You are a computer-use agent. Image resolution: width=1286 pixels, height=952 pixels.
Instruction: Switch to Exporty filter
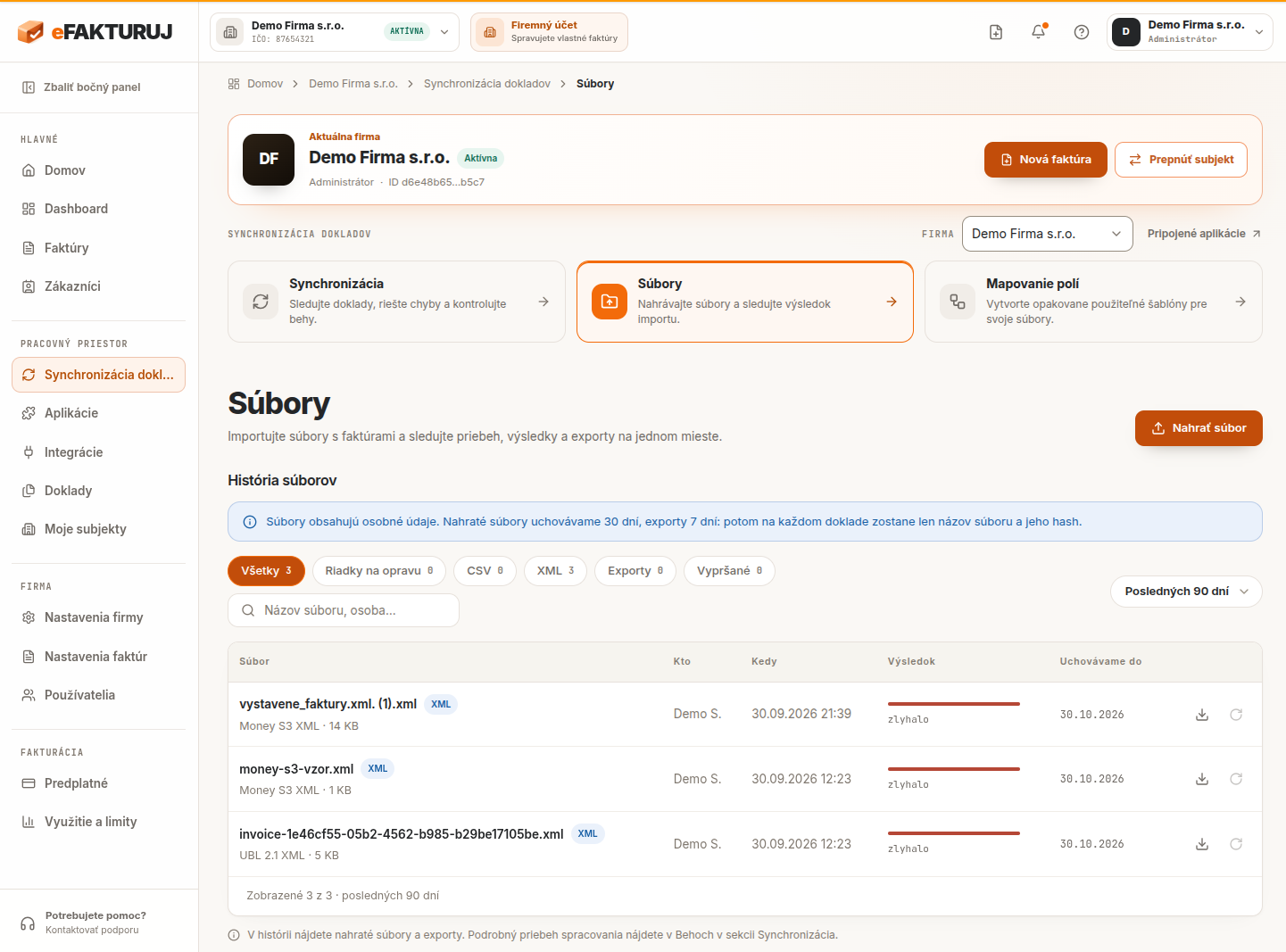tap(635, 571)
